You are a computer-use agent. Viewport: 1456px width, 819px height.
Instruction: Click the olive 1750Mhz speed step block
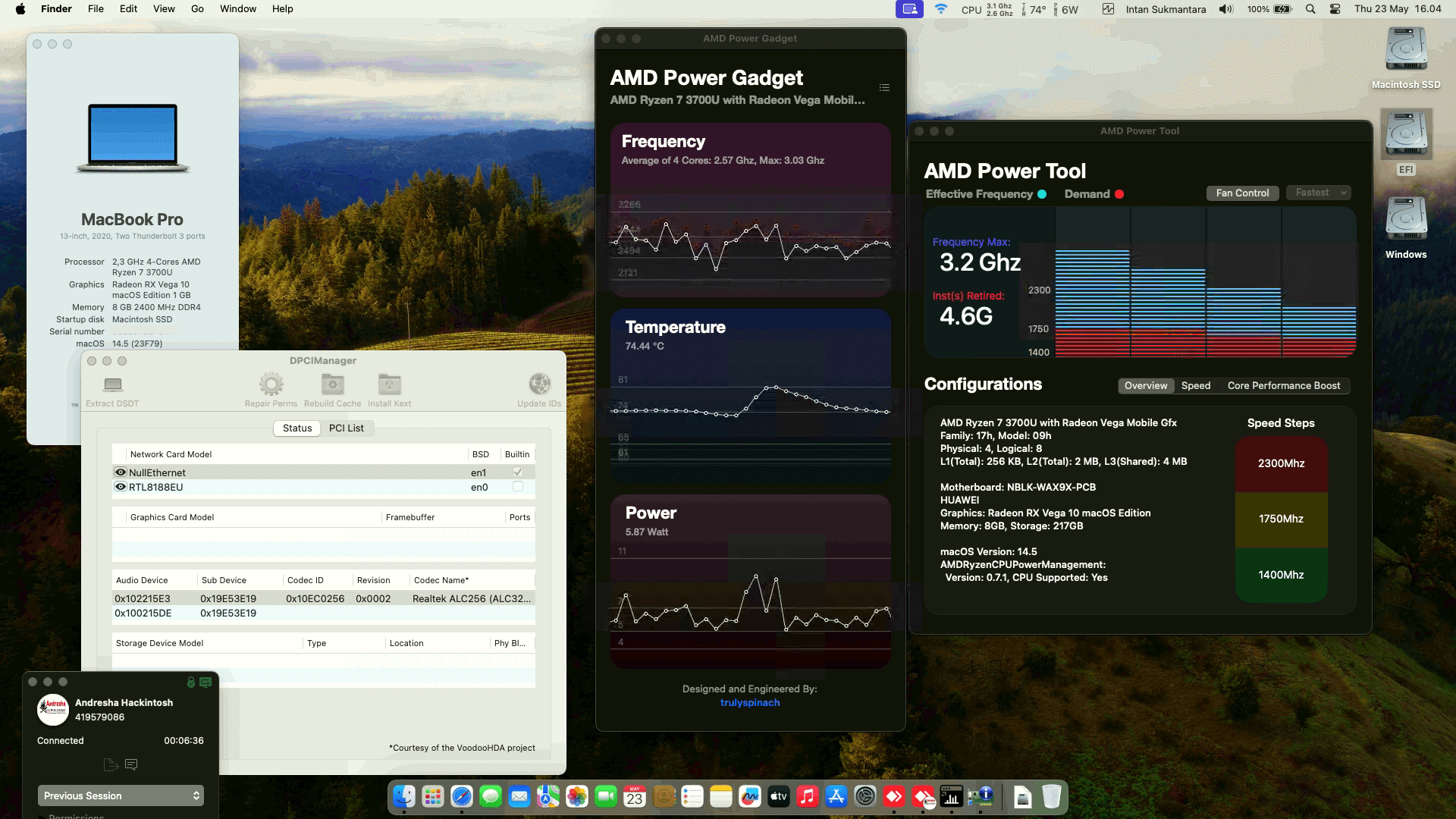(x=1281, y=519)
